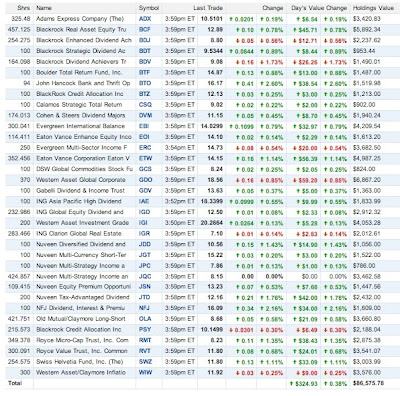Select ING Asia Pacific High Dividend name

(79, 201)
